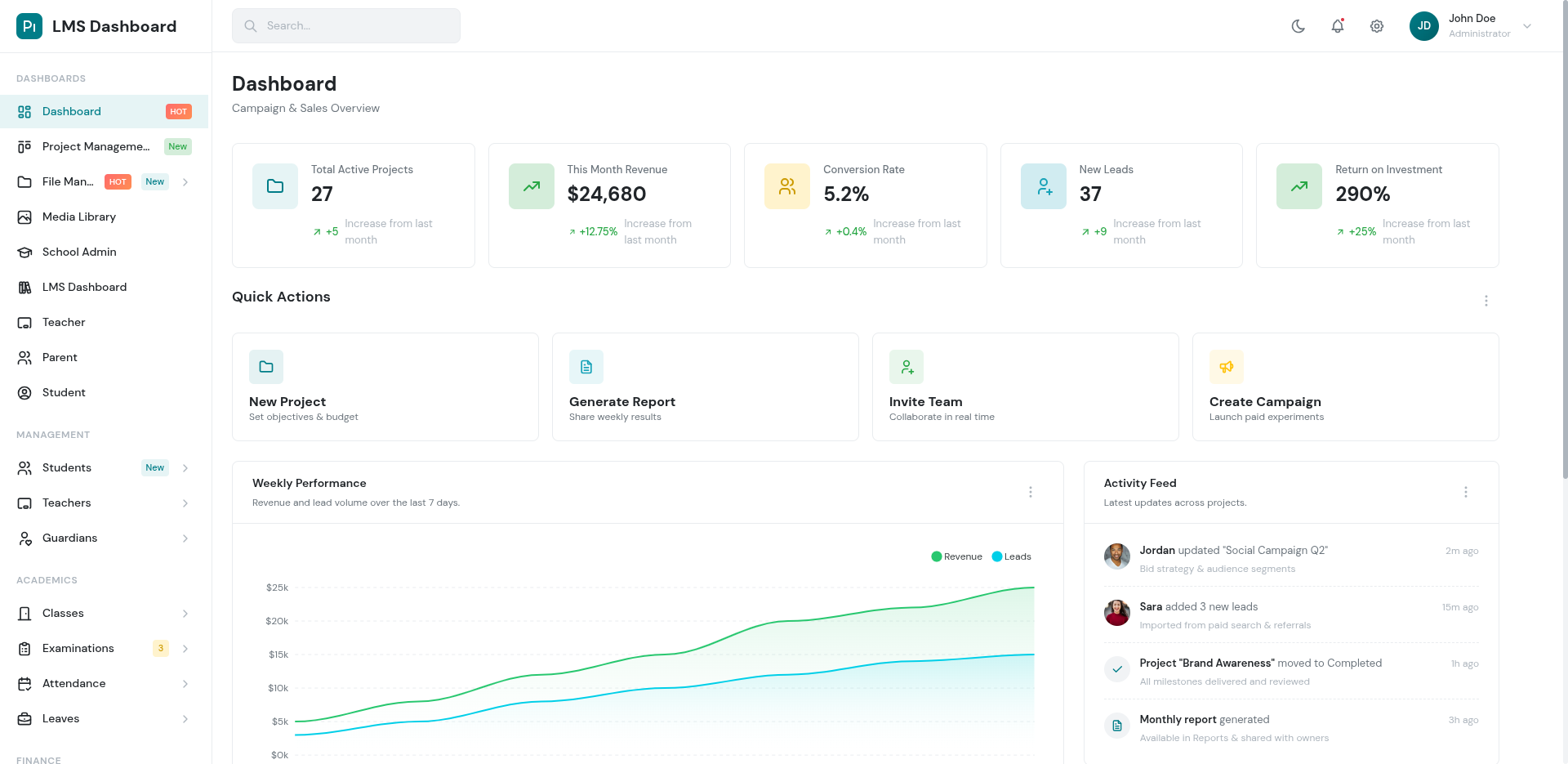Open the settings gear
The height and width of the screenshot is (764, 1568).
pos(1376,25)
